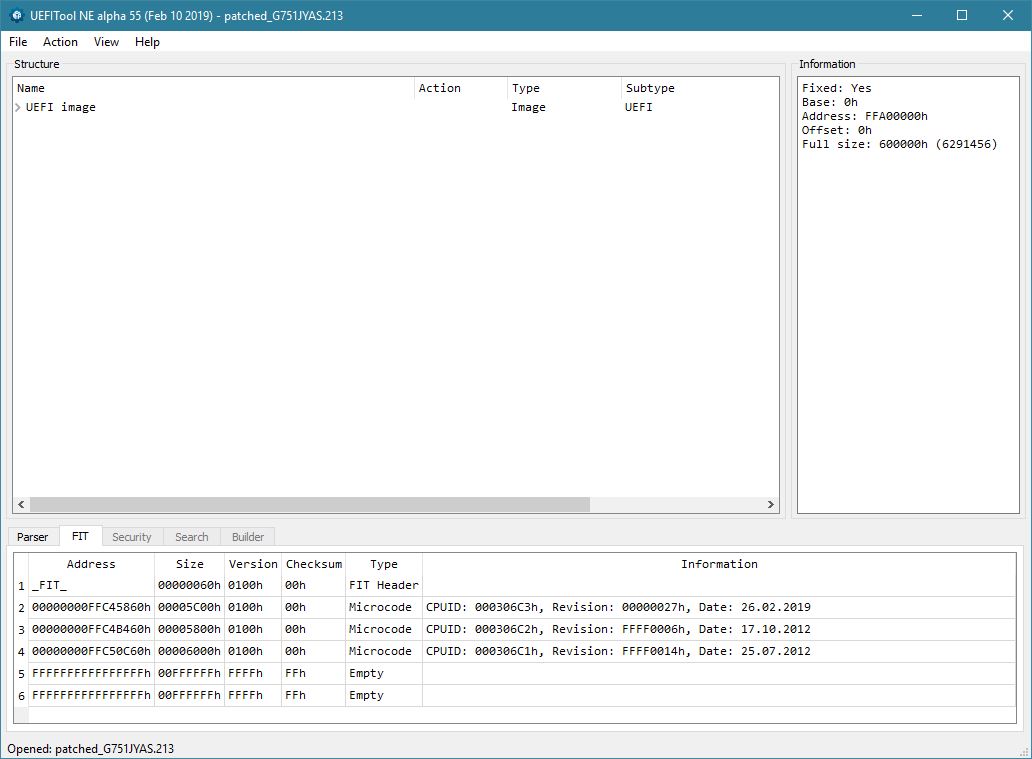1032x759 pixels.
Task: Click size cell 00005C00h
Action: [x=190, y=608]
